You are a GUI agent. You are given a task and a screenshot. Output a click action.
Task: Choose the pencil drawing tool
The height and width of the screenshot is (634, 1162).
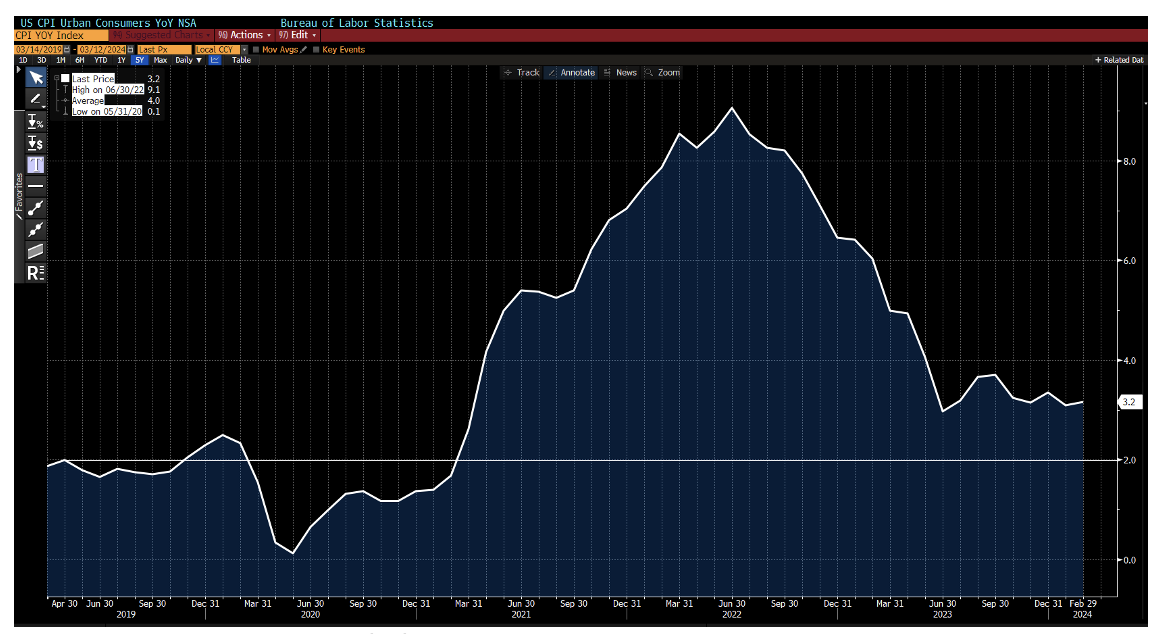pos(35,98)
